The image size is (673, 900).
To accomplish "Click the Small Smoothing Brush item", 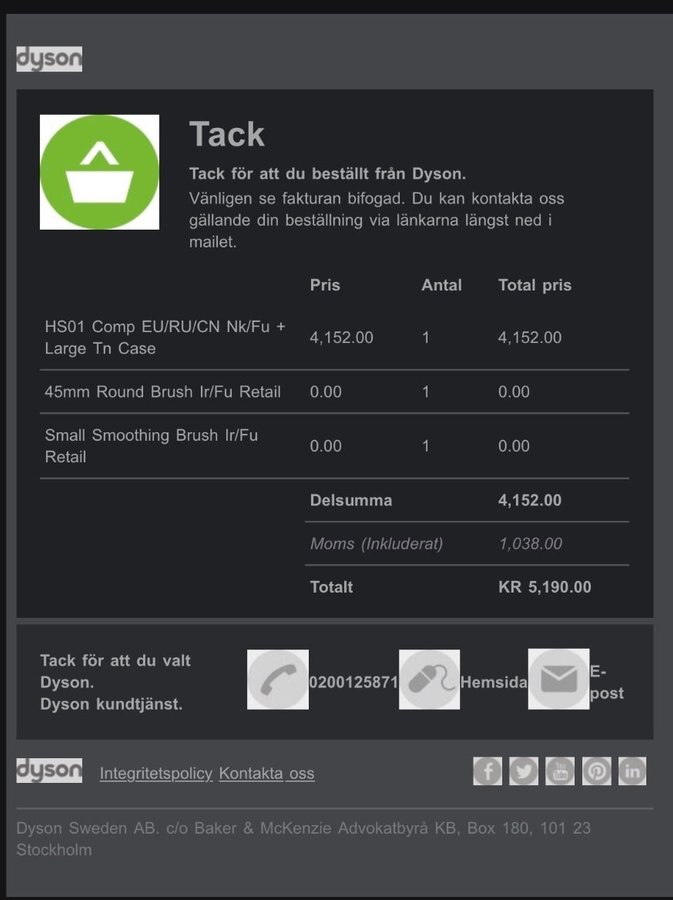I will tap(151, 446).
